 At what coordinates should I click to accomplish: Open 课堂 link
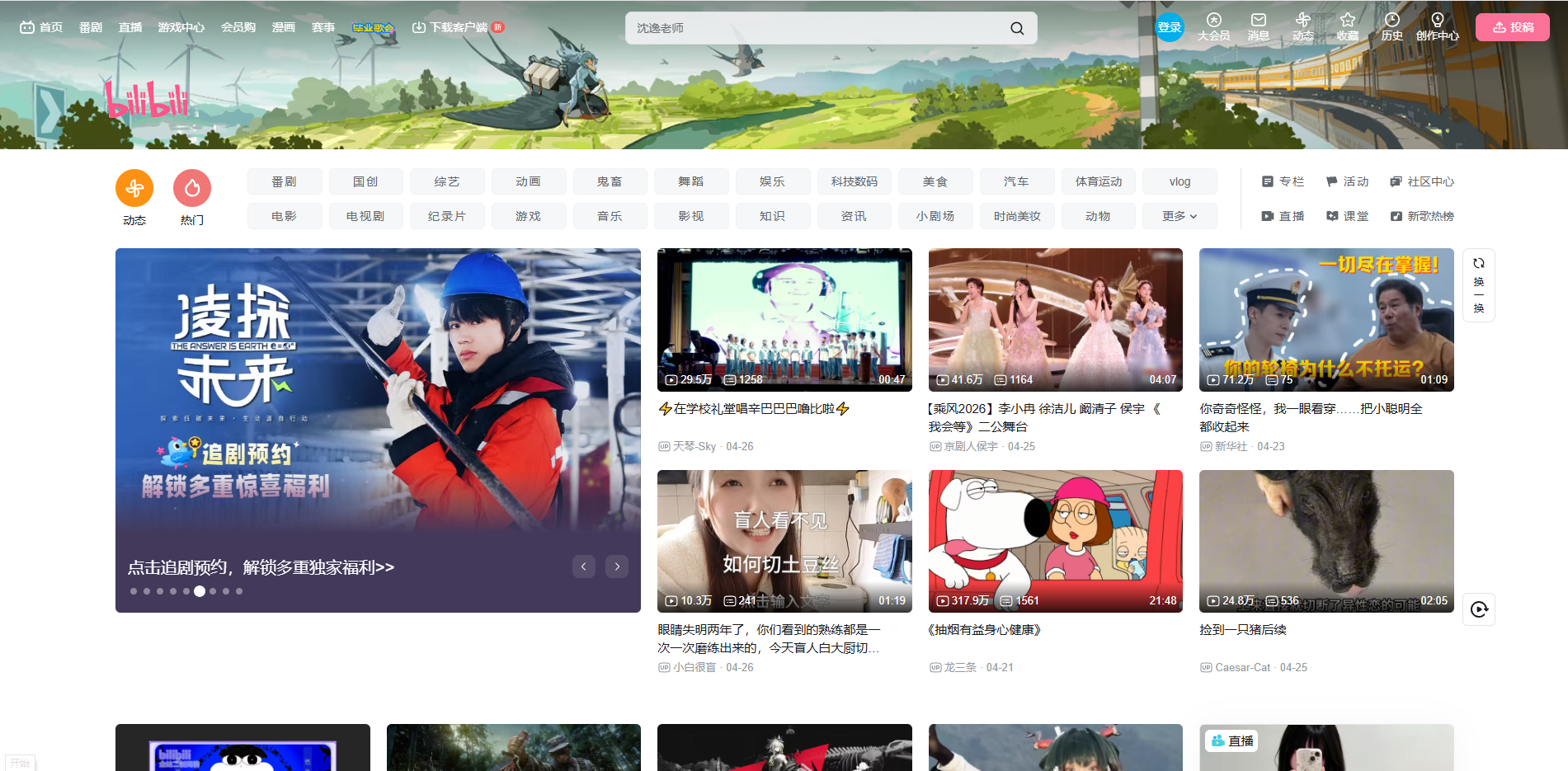[x=1347, y=216]
